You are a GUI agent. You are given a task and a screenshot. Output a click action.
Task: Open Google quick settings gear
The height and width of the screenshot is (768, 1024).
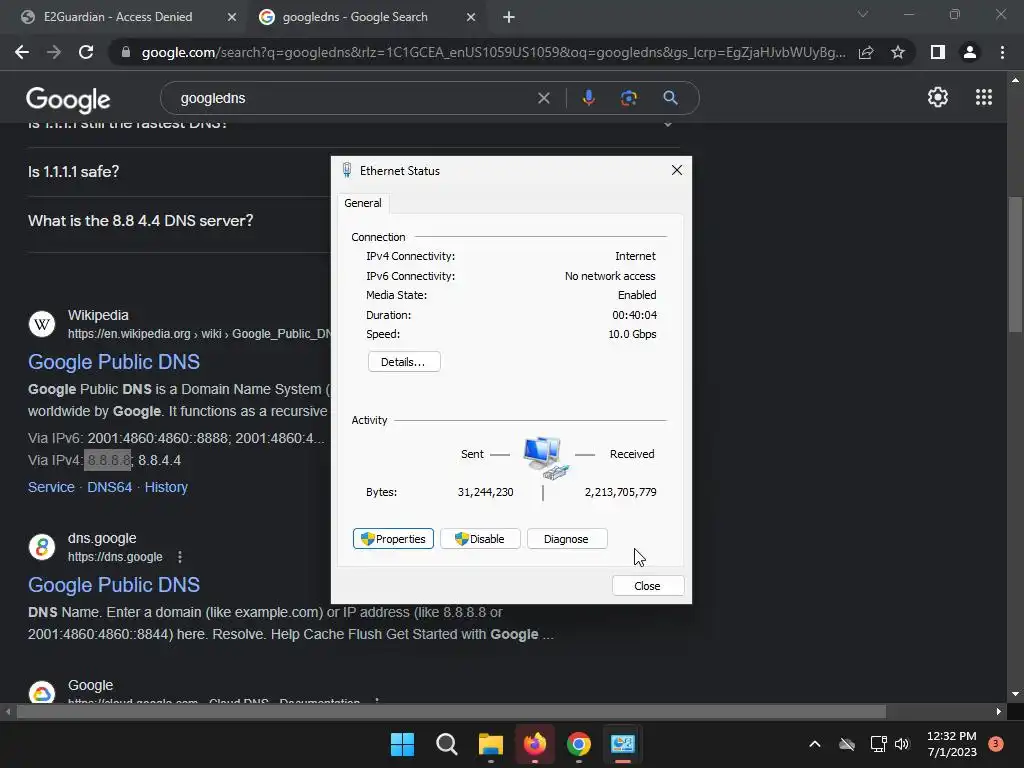coord(938,97)
